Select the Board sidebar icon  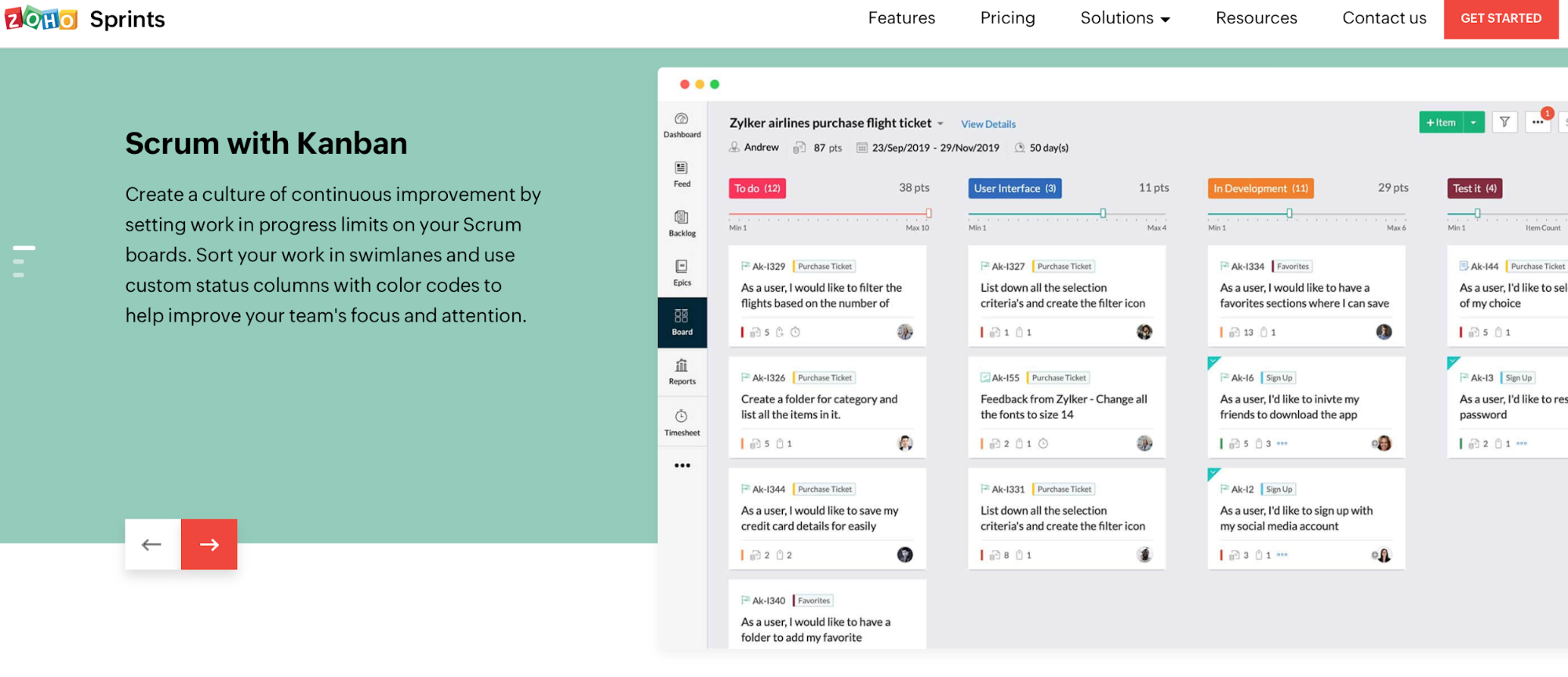682,322
